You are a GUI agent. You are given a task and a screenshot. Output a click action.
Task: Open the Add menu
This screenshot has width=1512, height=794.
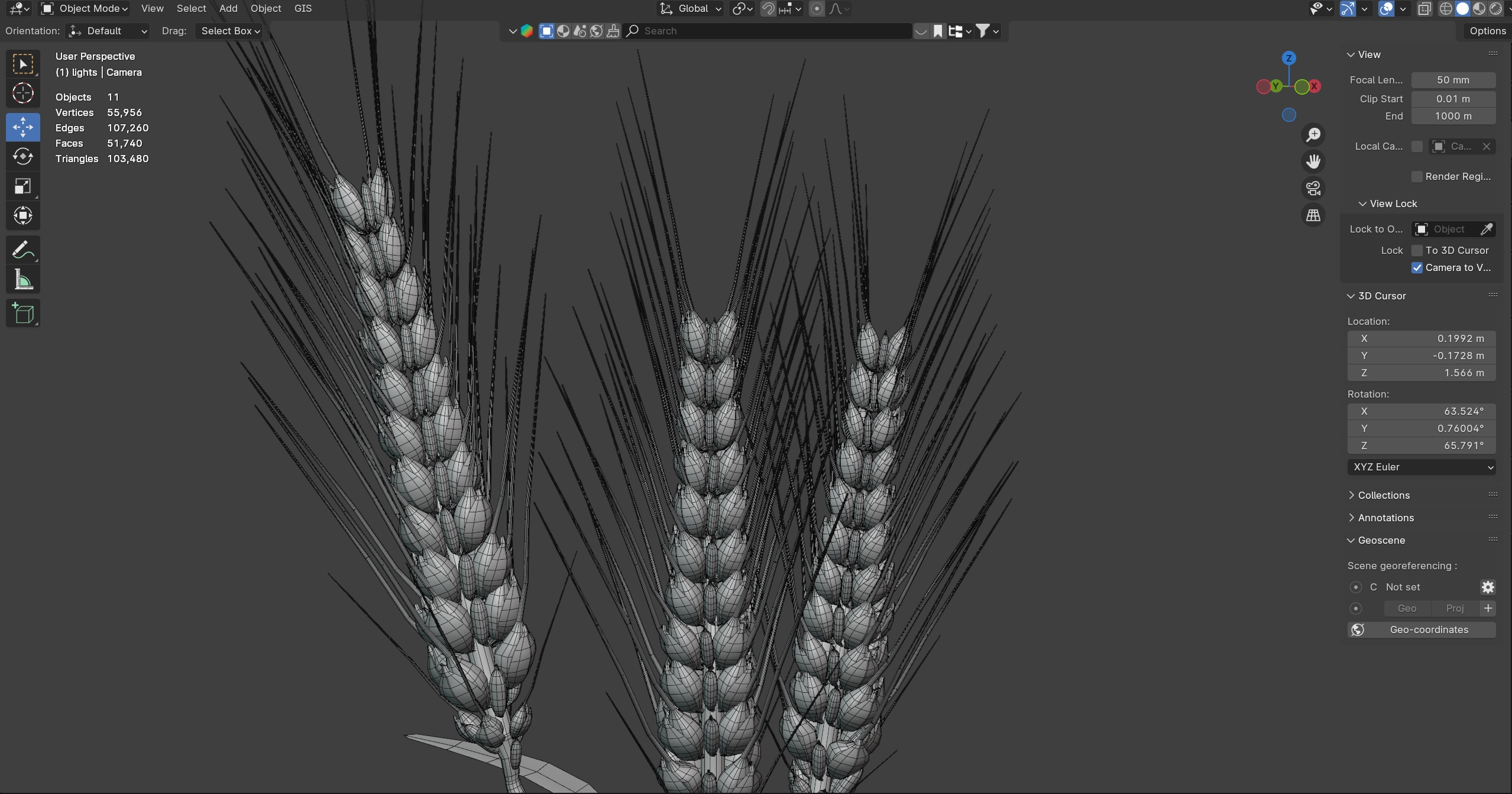(x=228, y=8)
